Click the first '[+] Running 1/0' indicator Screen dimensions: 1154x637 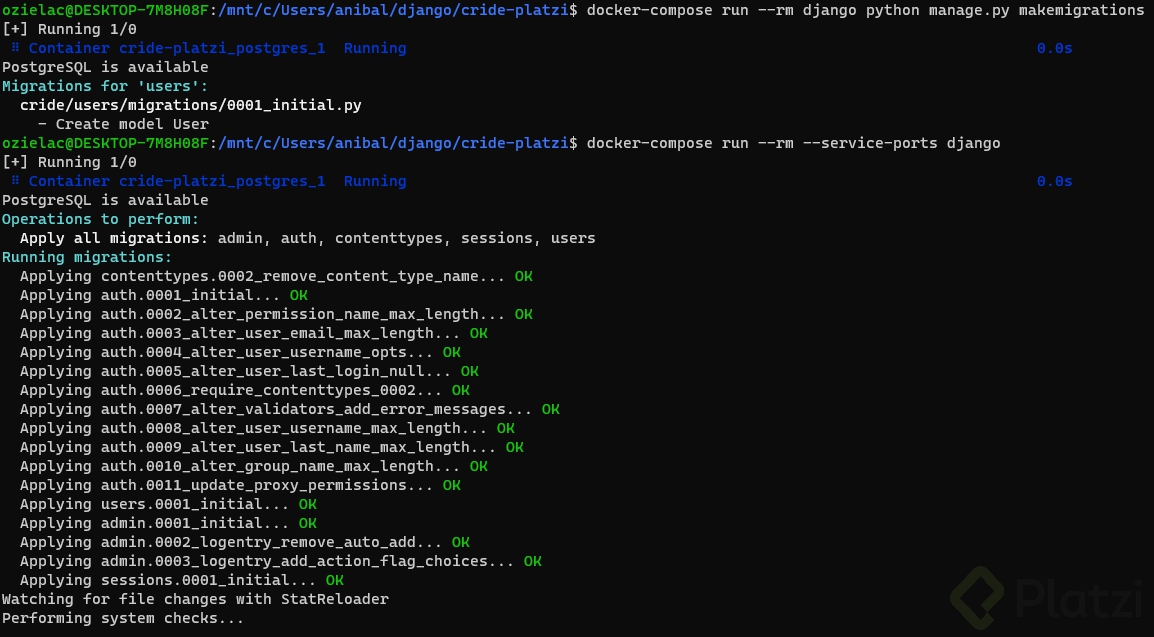pyautogui.click(x=69, y=29)
